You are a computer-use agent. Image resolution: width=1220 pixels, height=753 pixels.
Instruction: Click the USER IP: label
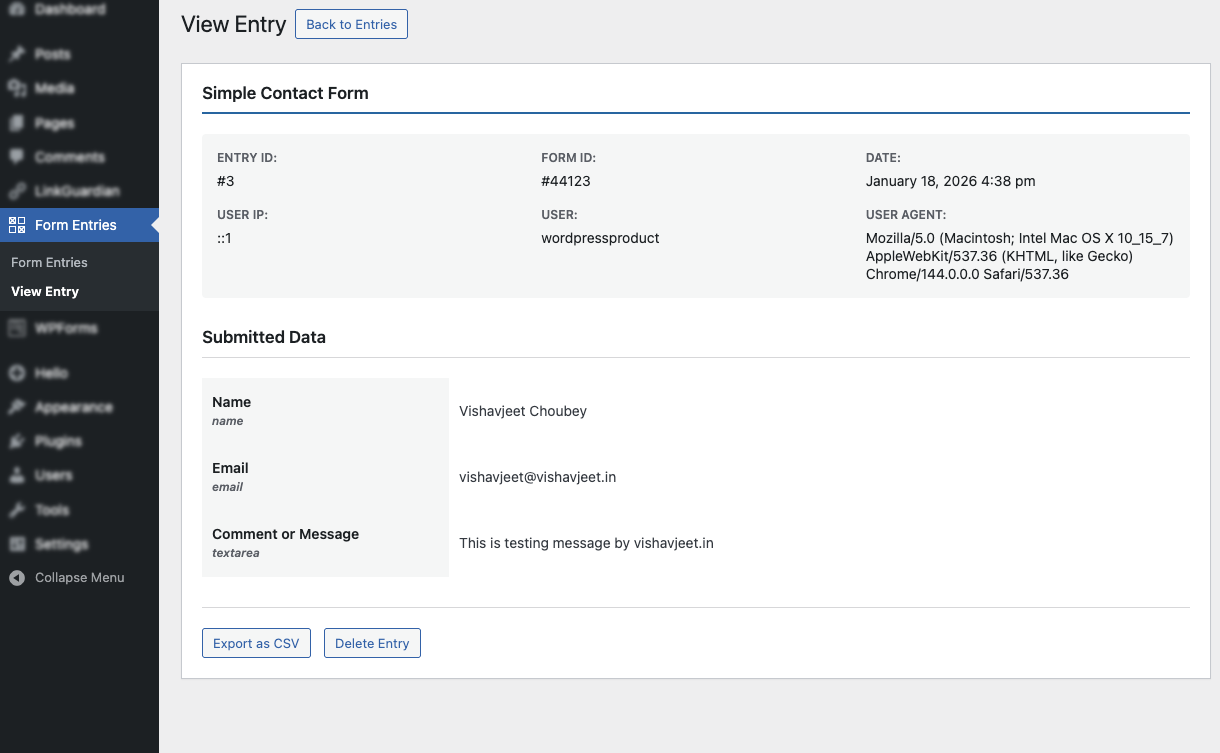coord(242,215)
